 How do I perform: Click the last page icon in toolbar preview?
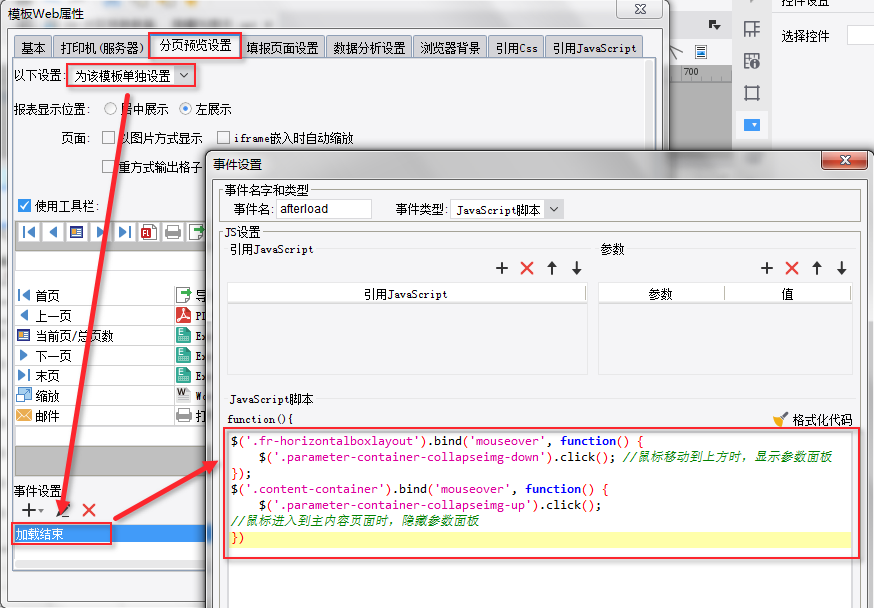point(124,232)
